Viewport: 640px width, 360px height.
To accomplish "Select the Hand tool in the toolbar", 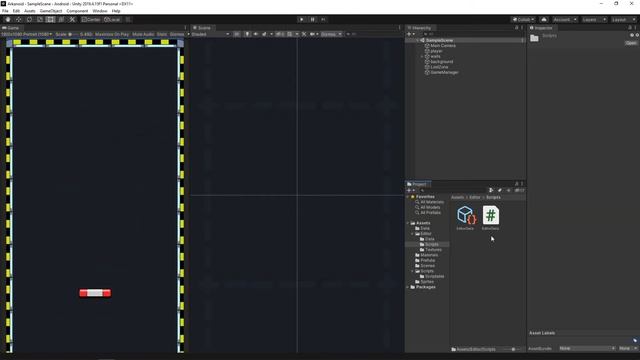I will 8,19.
